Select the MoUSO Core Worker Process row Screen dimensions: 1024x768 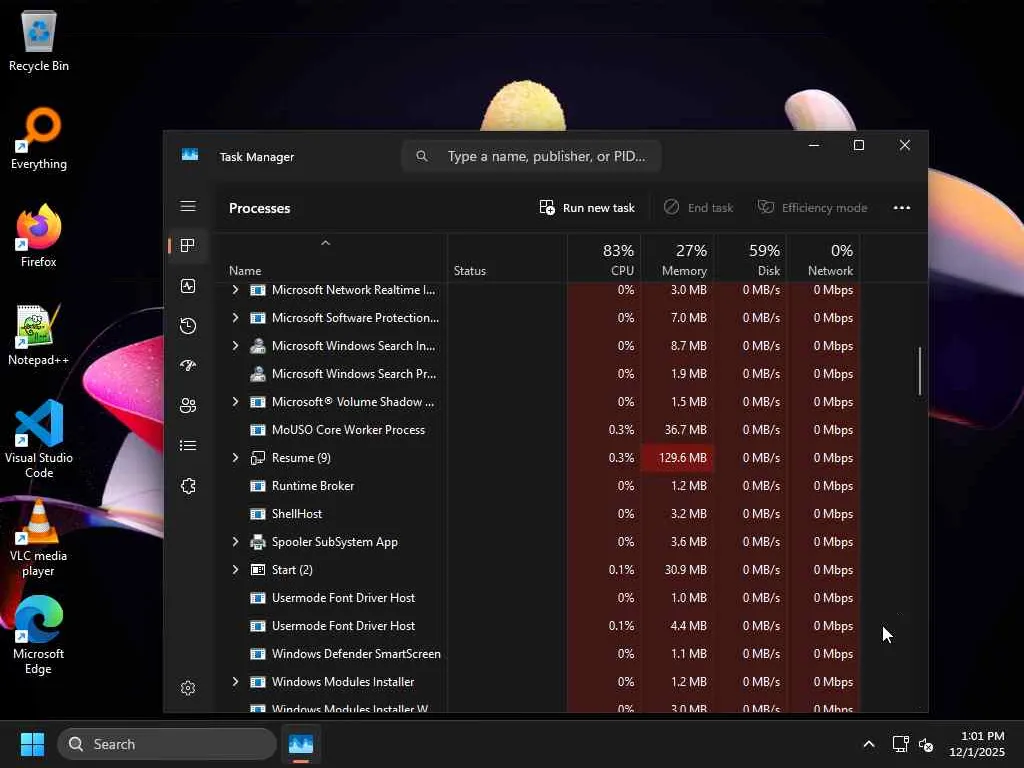(x=539, y=430)
